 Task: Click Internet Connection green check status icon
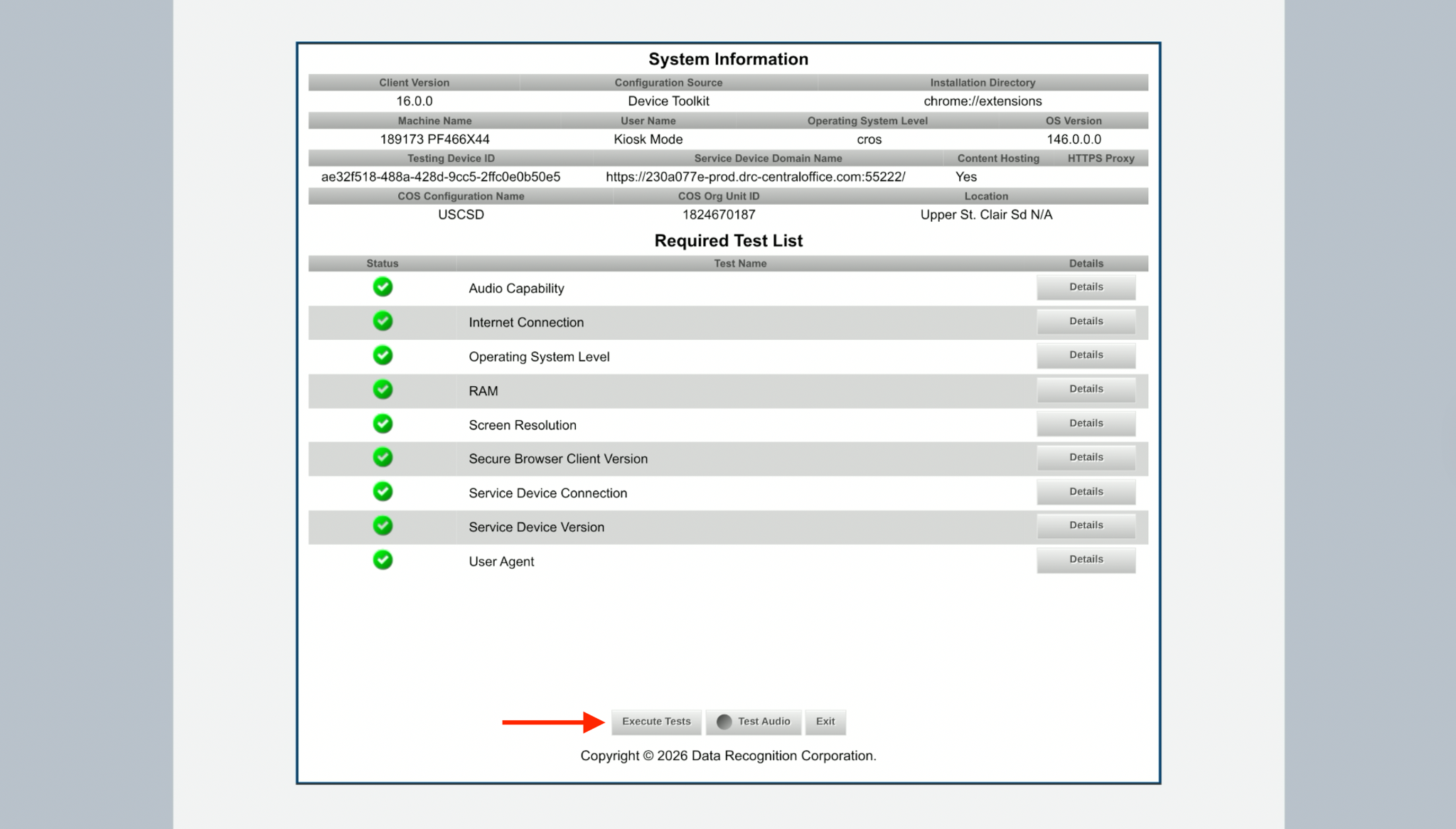382,321
